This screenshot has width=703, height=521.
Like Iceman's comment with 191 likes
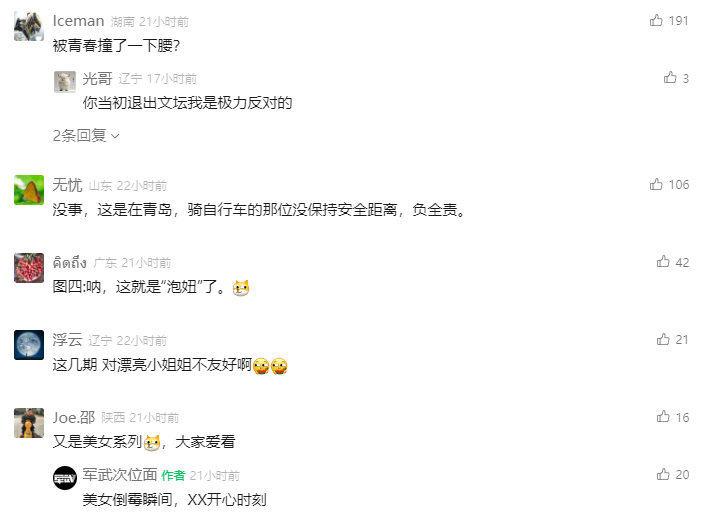(656, 20)
